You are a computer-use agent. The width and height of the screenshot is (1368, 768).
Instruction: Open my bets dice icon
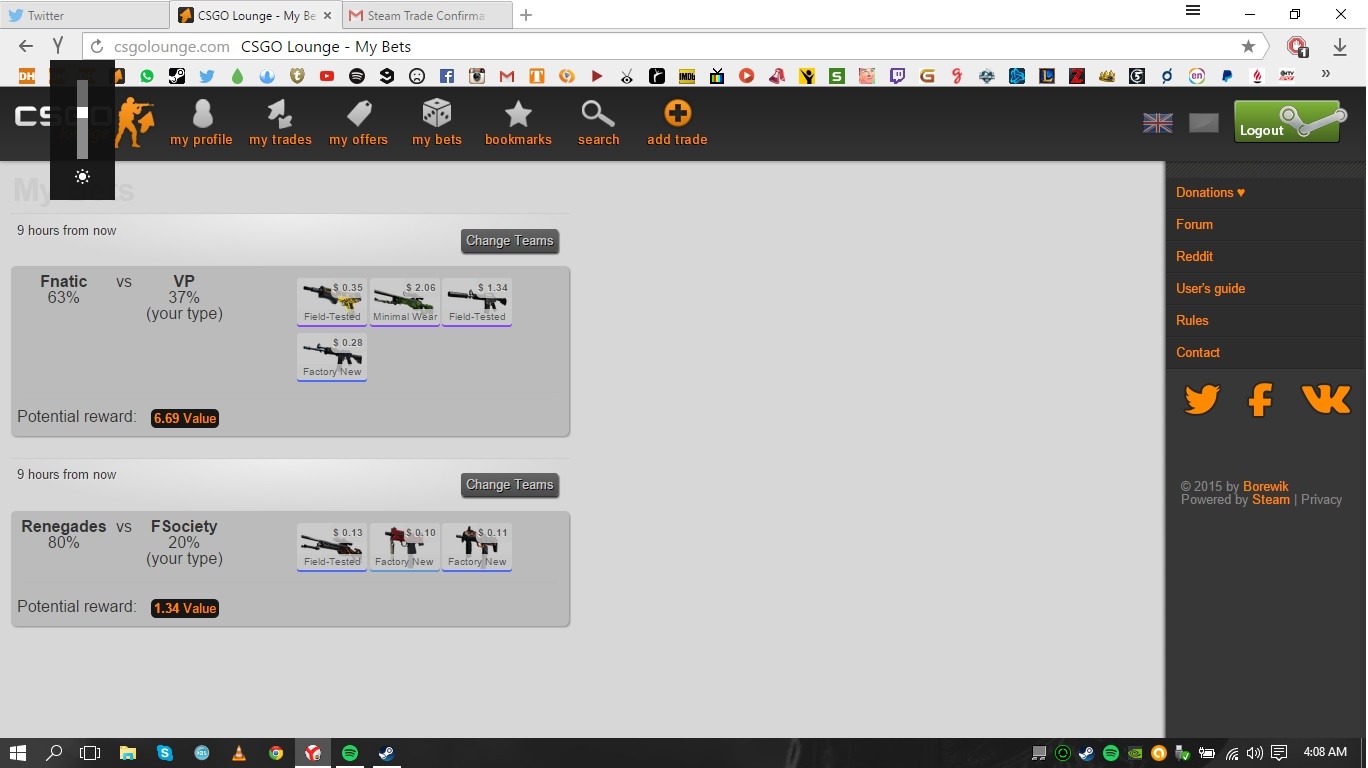[x=437, y=123]
